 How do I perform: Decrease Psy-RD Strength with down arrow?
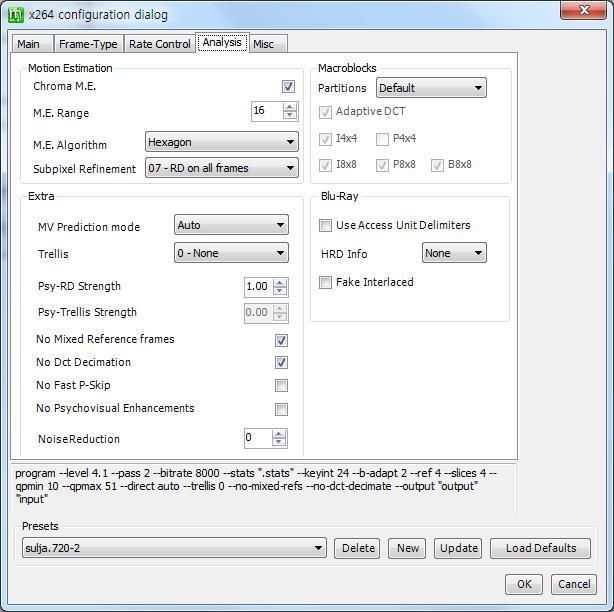pyautogui.click(x=280, y=291)
